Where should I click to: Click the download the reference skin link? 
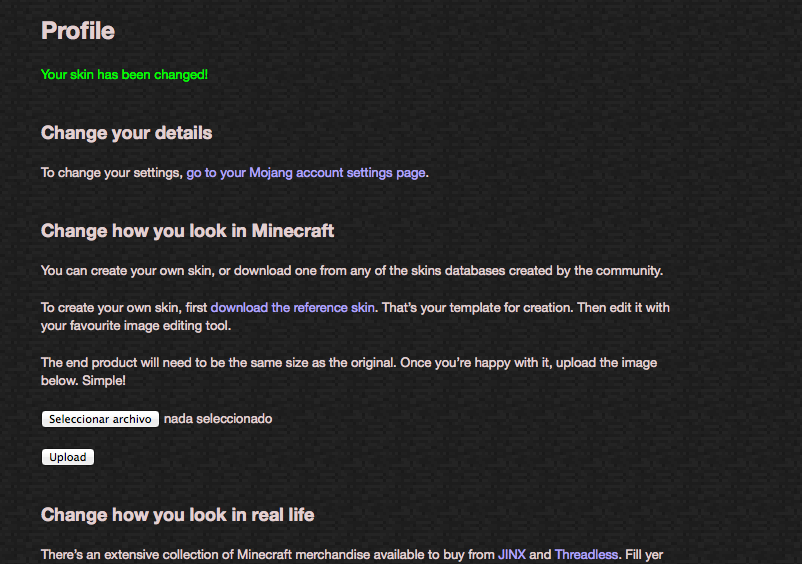292,307
